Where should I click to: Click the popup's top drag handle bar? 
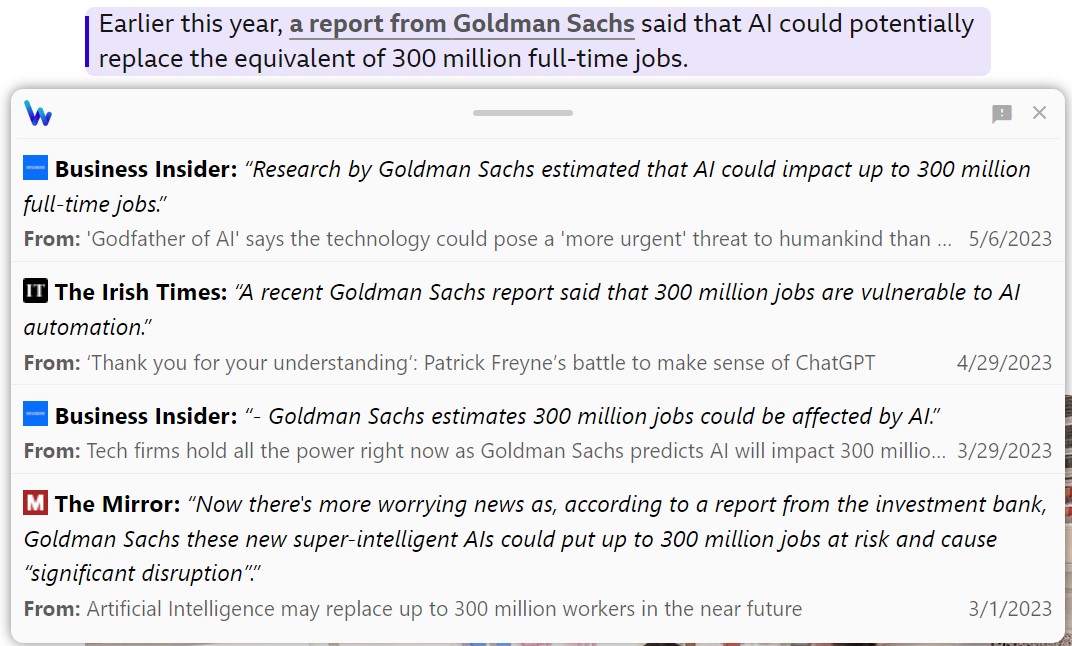point(523,113)
